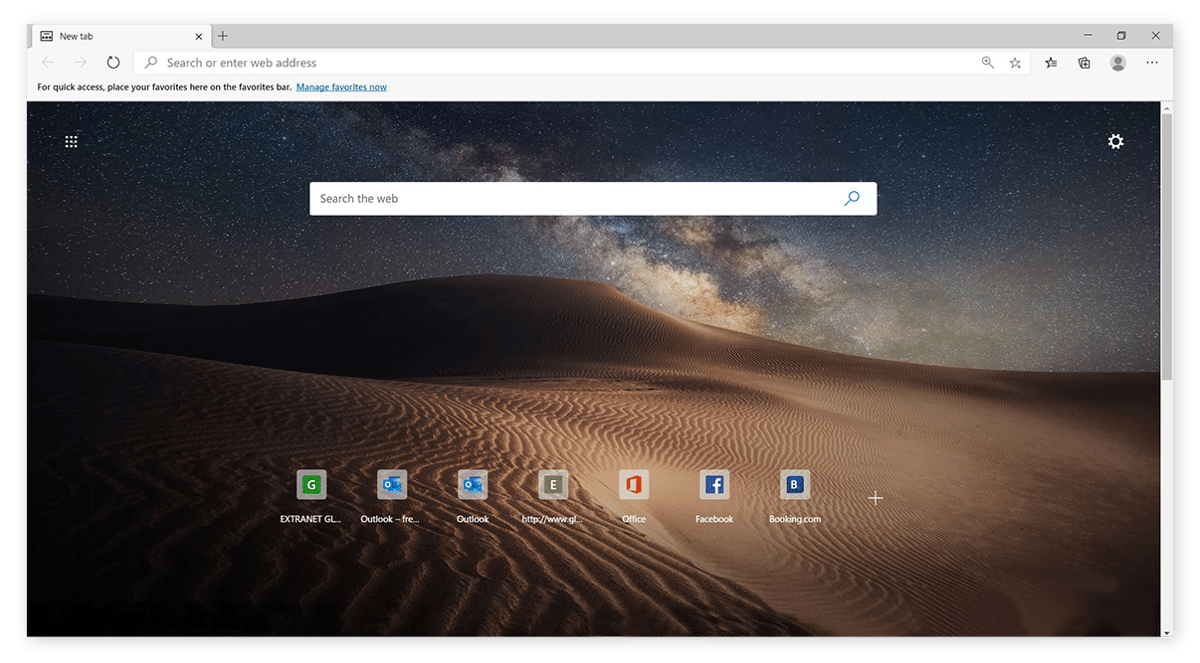This screenshot has width=1200, height=663.
Task: Add a new site shortcut with the plus
Action: pos(875,497)
